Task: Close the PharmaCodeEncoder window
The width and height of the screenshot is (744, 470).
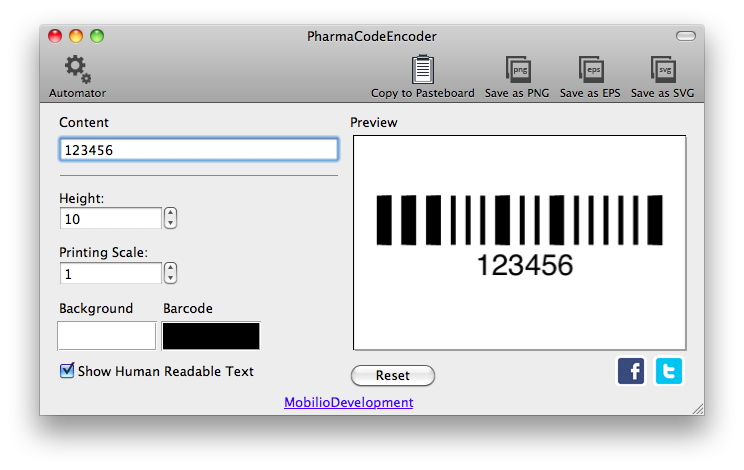Action: click(55, 36)
